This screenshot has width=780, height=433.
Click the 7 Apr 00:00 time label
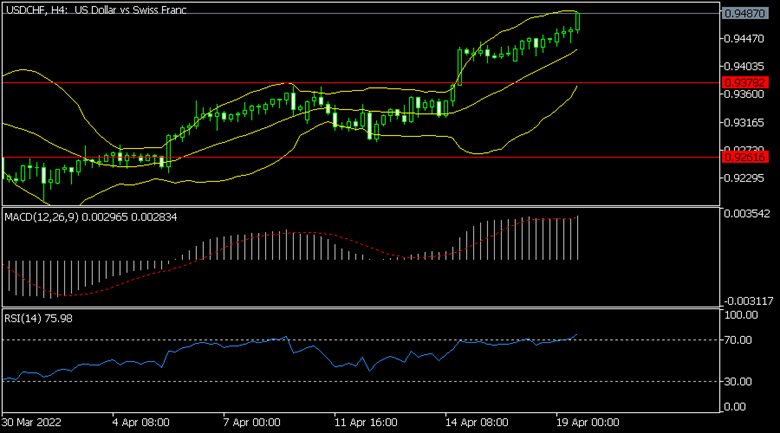click(252, 423)
